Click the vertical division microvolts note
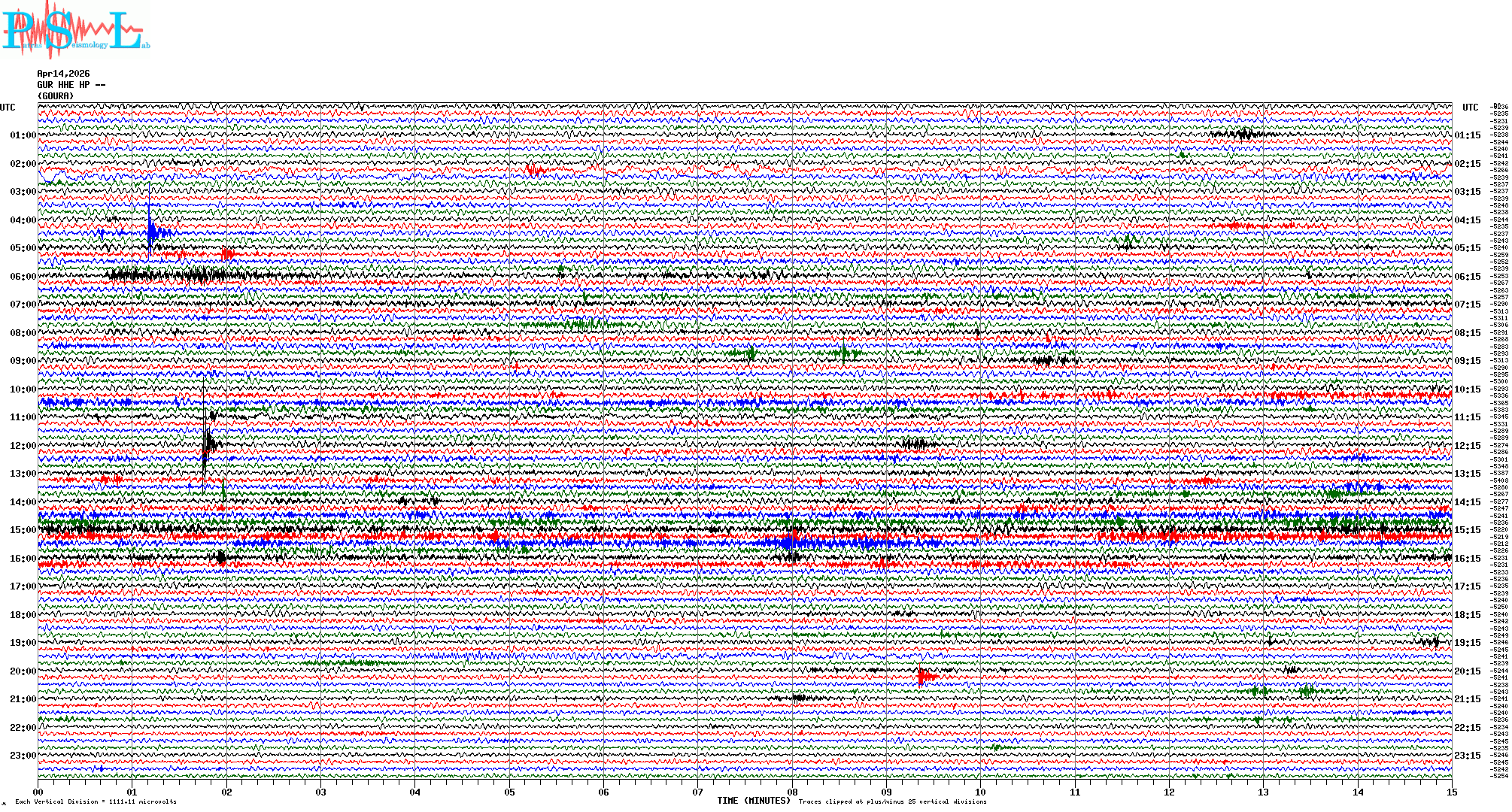This screenshot has height=812, width=1512. coord(96,801)
